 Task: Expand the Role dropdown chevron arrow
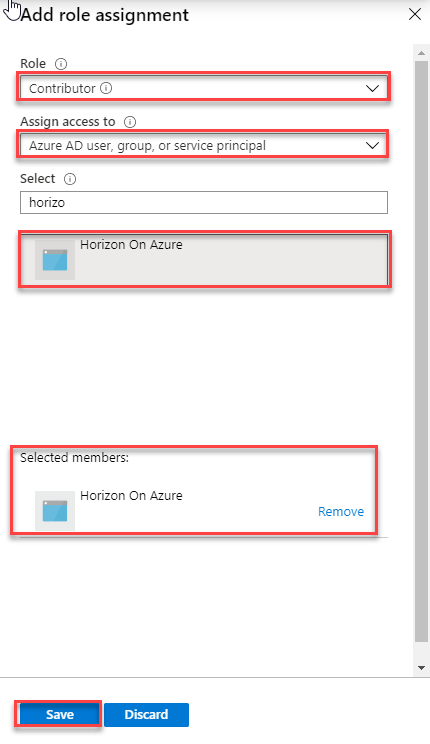tap(373, 88)
